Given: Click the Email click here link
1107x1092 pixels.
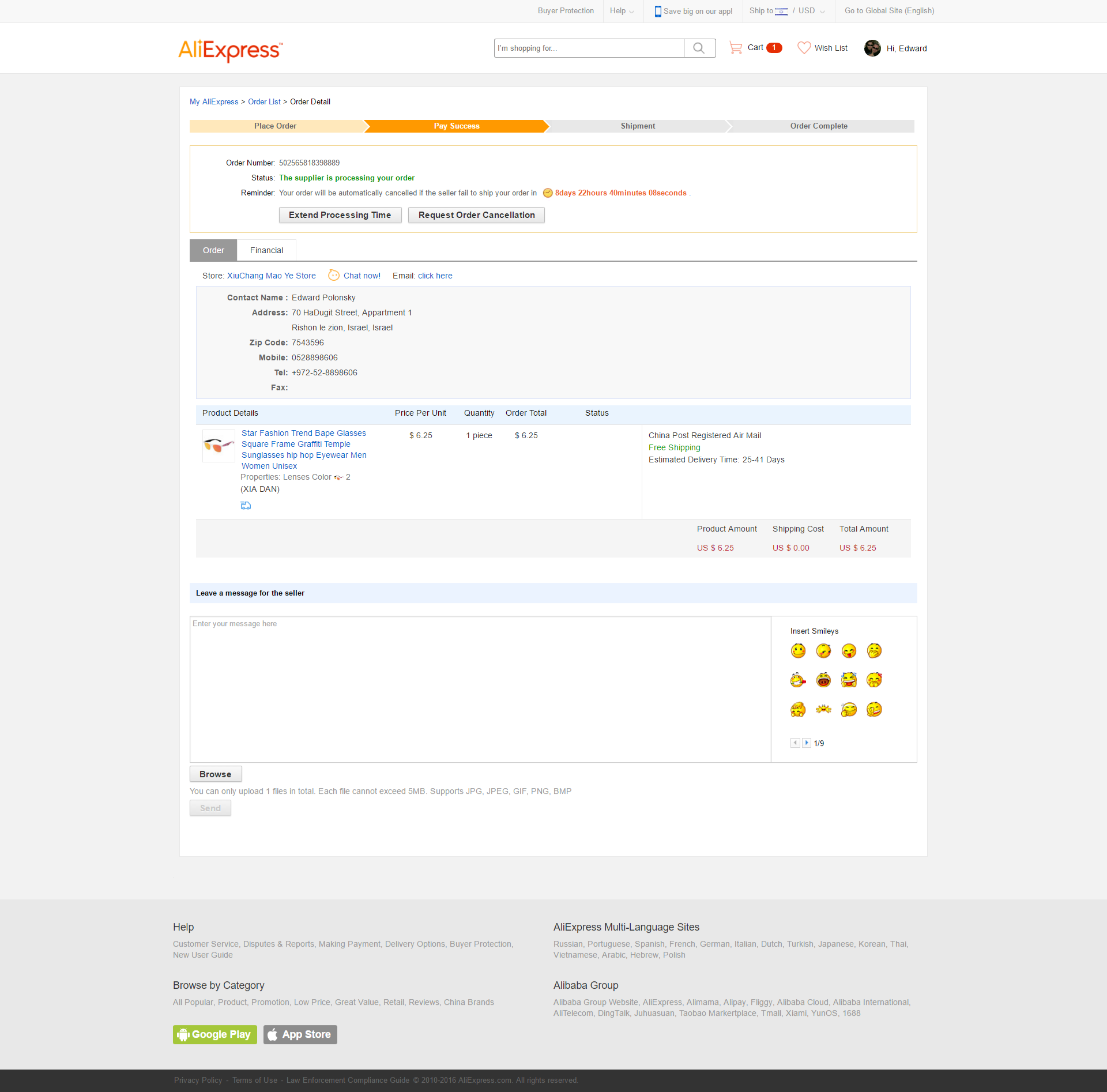Looking at the screenshot, I should tap(435, 276).
